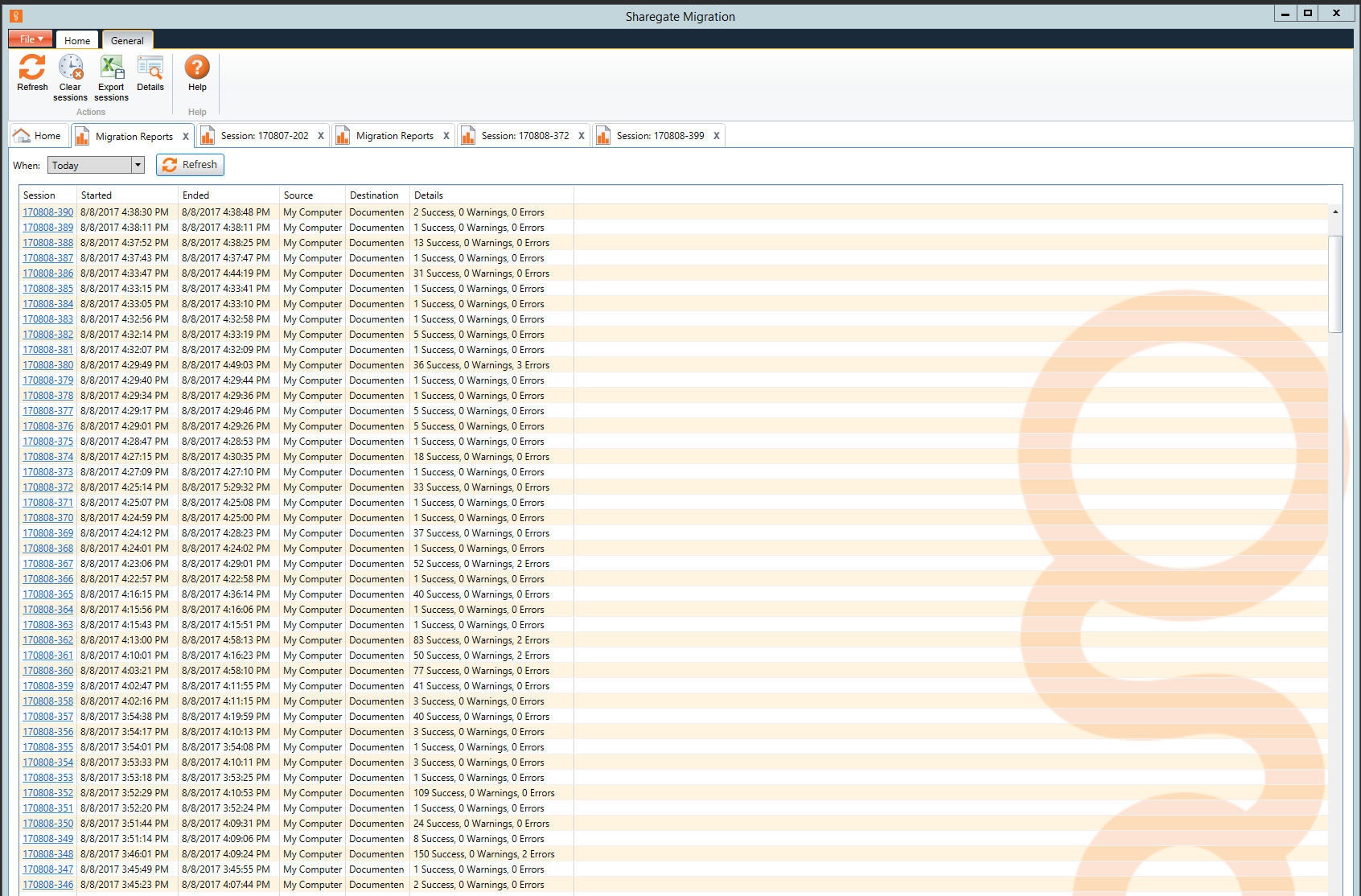This screenshot has width=1361, height=896.
Task: Click the scrollbar up arrow
Action: [x=1335, y=212]
